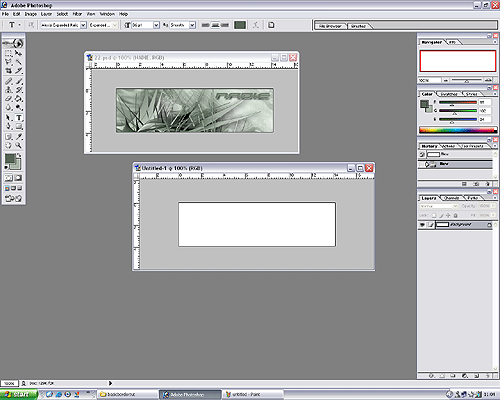This screenshot has height=400, width=500.
Task: Select the Eraser tool
Action: (x=8, y=99)
